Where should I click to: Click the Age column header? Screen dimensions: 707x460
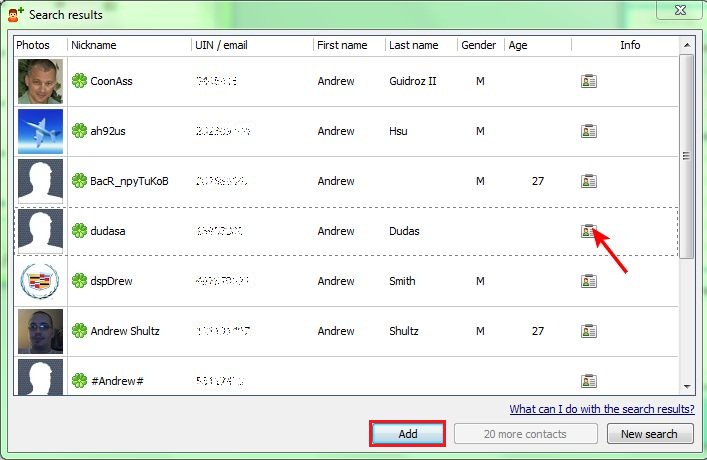coord(537,45)
